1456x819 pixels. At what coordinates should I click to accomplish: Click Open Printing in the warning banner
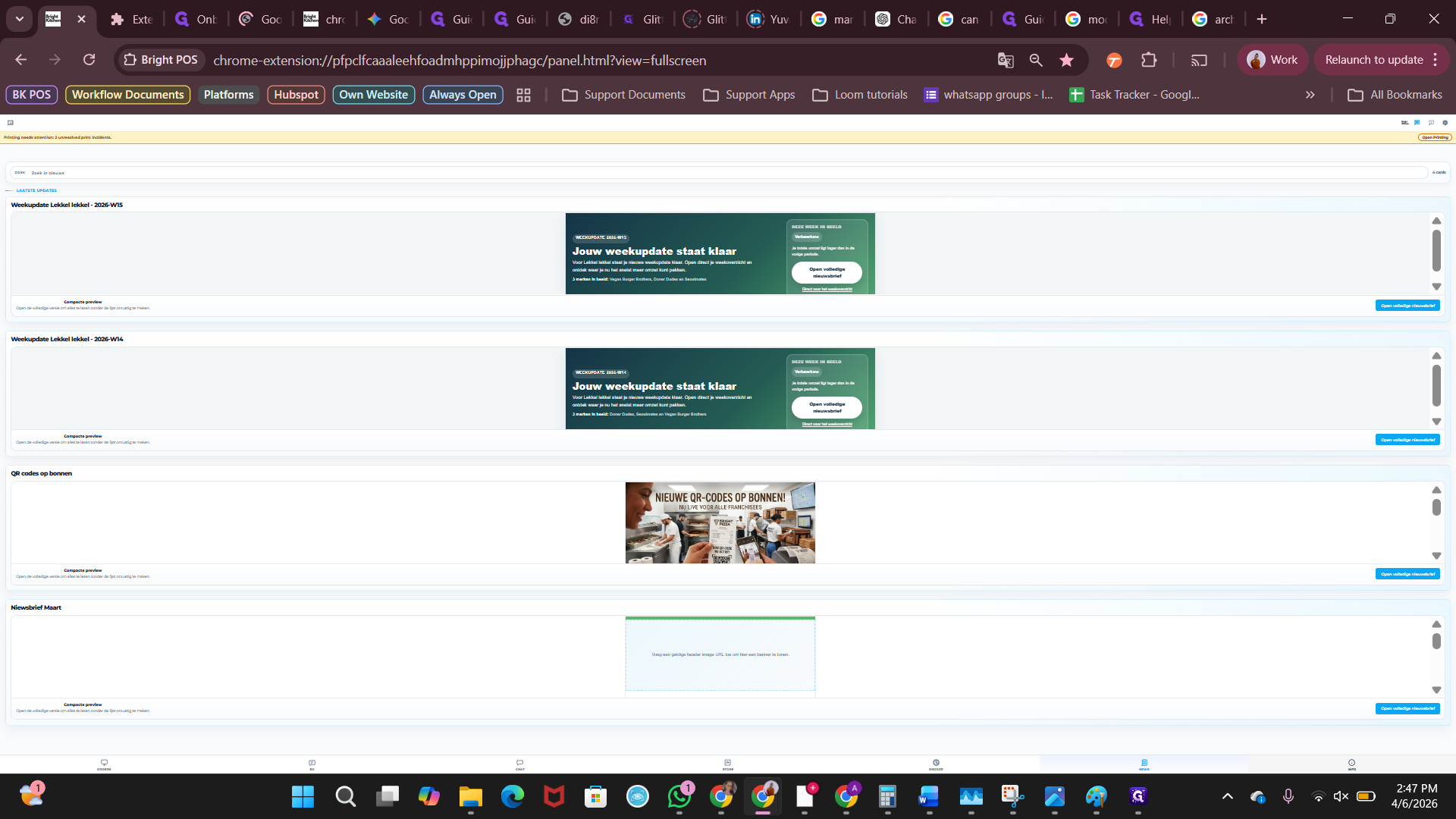coord(1434,137)
